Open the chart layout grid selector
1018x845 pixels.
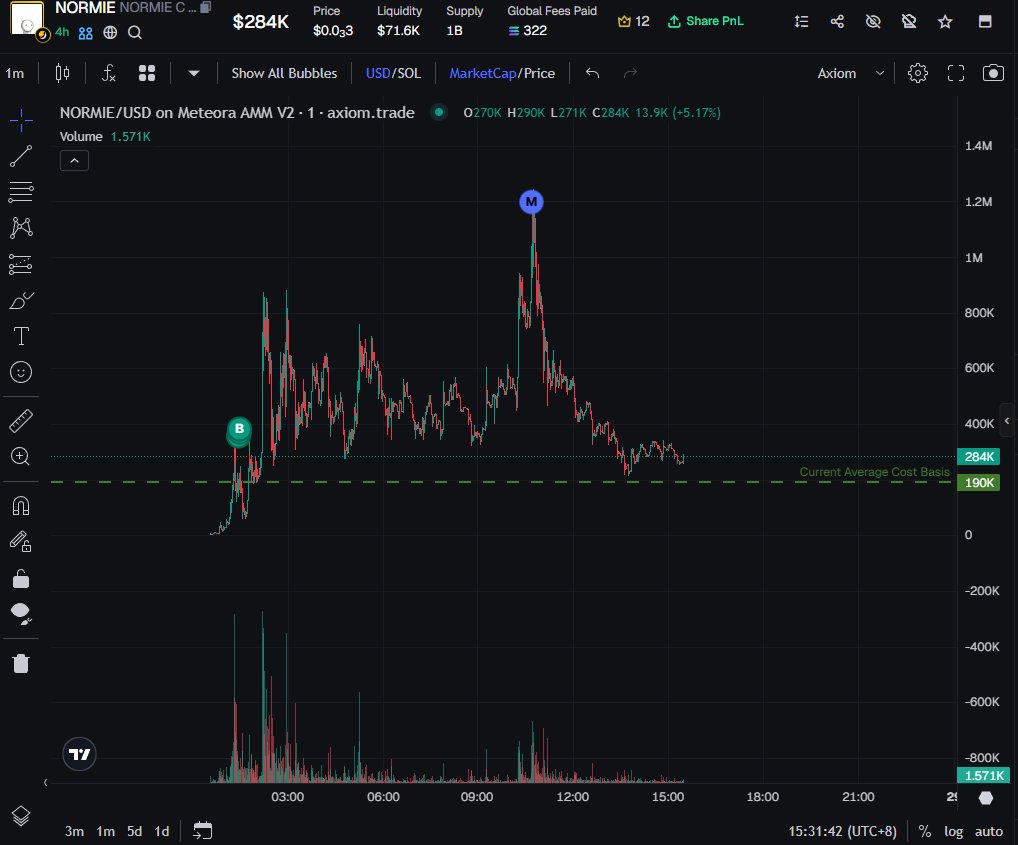tap(147, 73)
